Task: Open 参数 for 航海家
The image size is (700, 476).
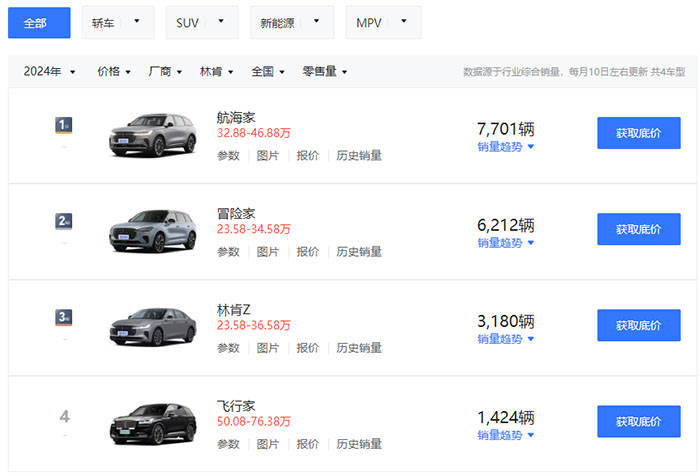Action: click(228, 155)
